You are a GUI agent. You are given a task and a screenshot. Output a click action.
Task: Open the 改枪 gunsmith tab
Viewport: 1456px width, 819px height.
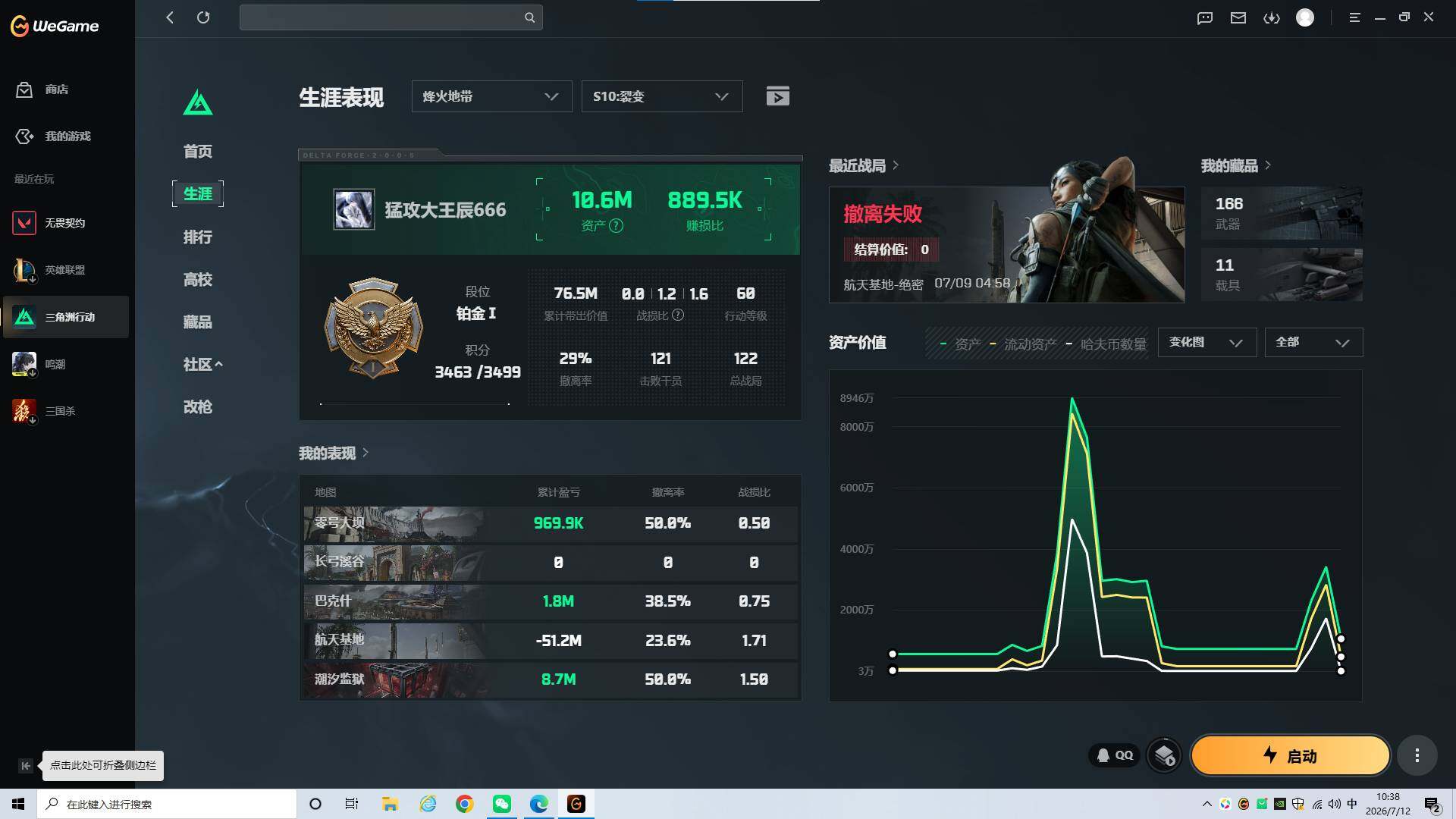[x=198, y=407]
